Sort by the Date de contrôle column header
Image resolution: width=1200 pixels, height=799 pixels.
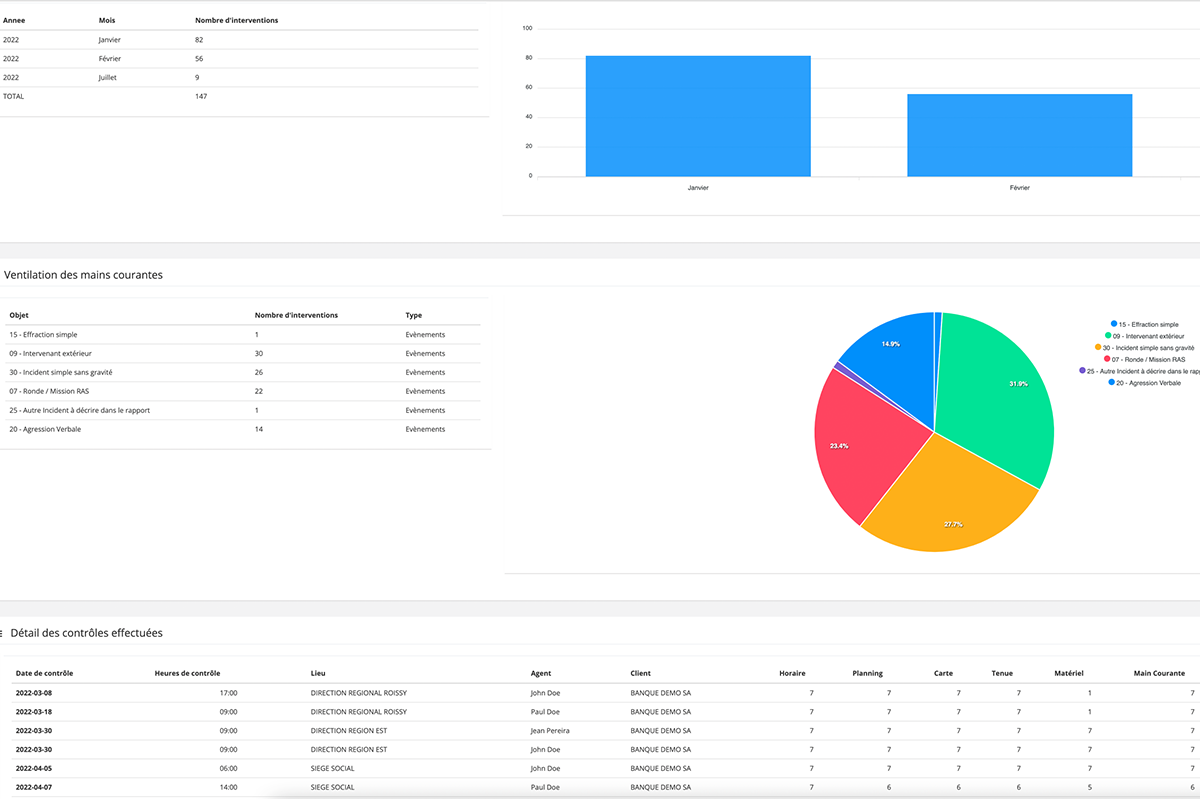[44, 673]
